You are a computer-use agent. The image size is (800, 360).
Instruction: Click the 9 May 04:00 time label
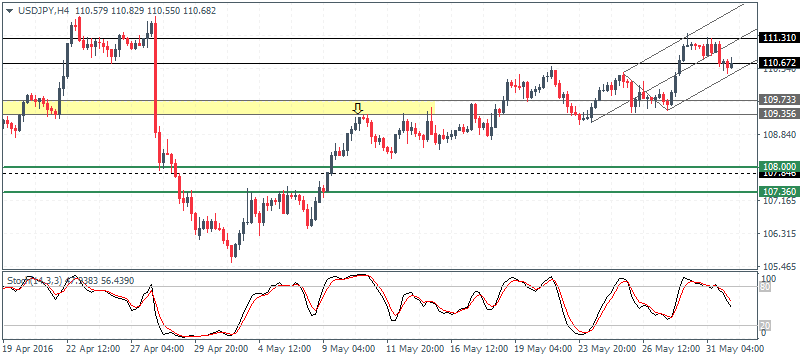click(x=349, y=349)
